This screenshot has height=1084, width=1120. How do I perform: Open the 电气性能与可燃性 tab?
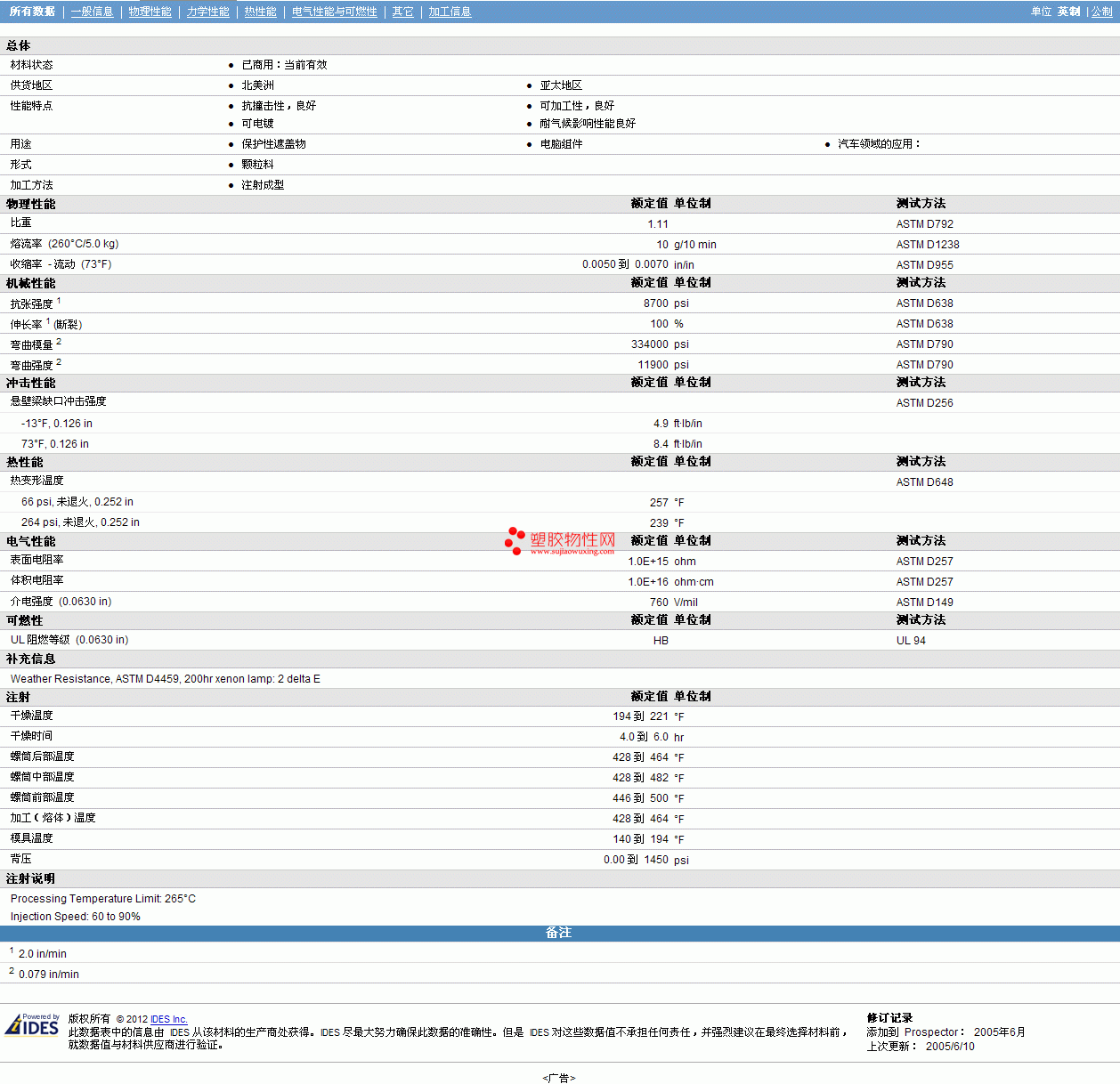point(334,12)
